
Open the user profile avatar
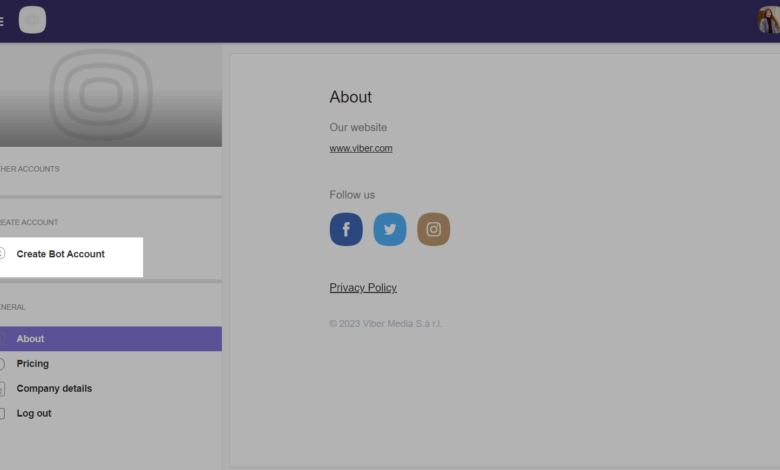pyautogui.click(x=768, y=20)
